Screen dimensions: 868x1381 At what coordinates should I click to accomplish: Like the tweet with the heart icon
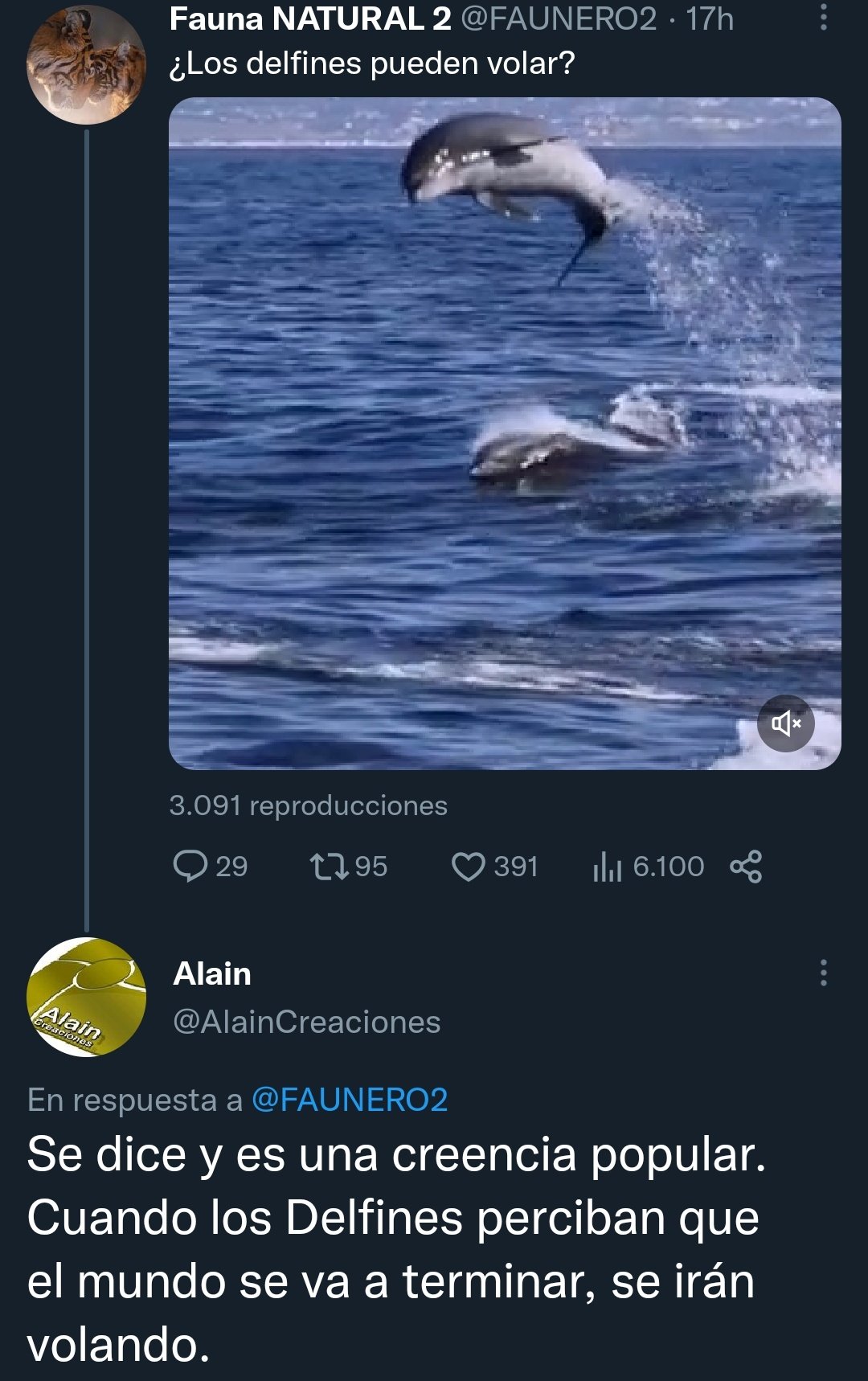[x=469, y=867]
